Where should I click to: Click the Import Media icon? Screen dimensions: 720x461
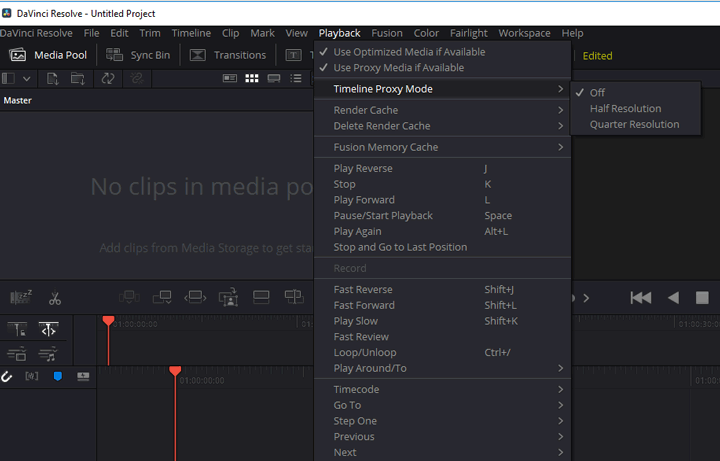pyautogui.click(x=52, y=78)
